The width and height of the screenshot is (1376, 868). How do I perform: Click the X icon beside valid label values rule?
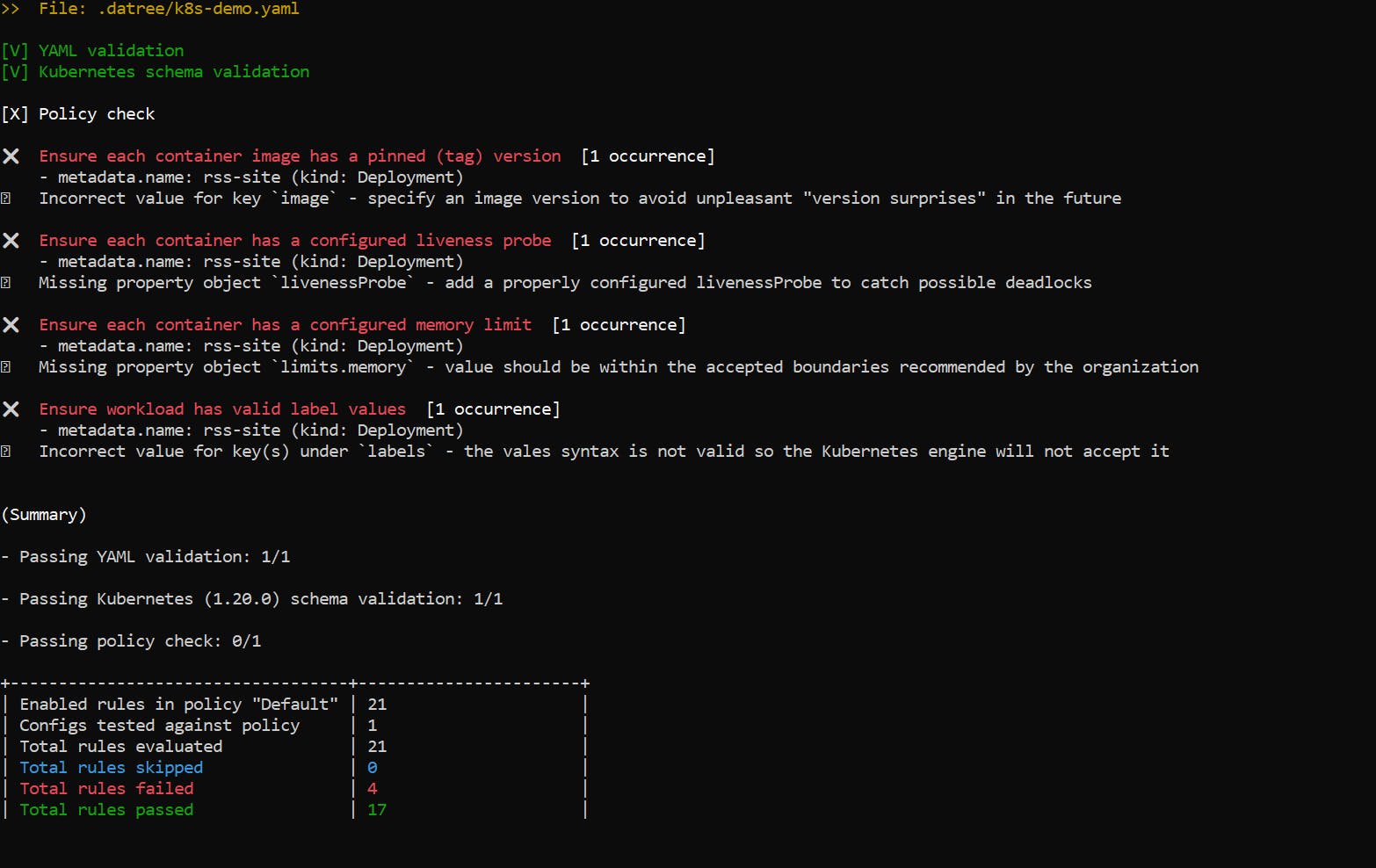tap(11, 409)
